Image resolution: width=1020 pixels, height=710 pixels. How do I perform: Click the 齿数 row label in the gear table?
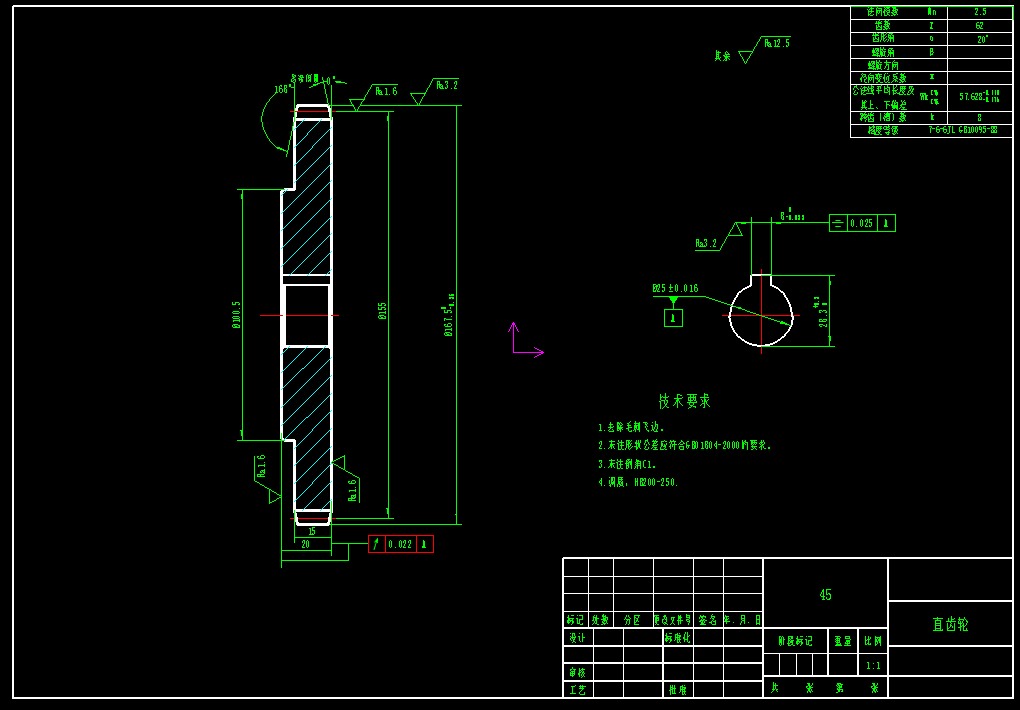(x=883, y=25)
